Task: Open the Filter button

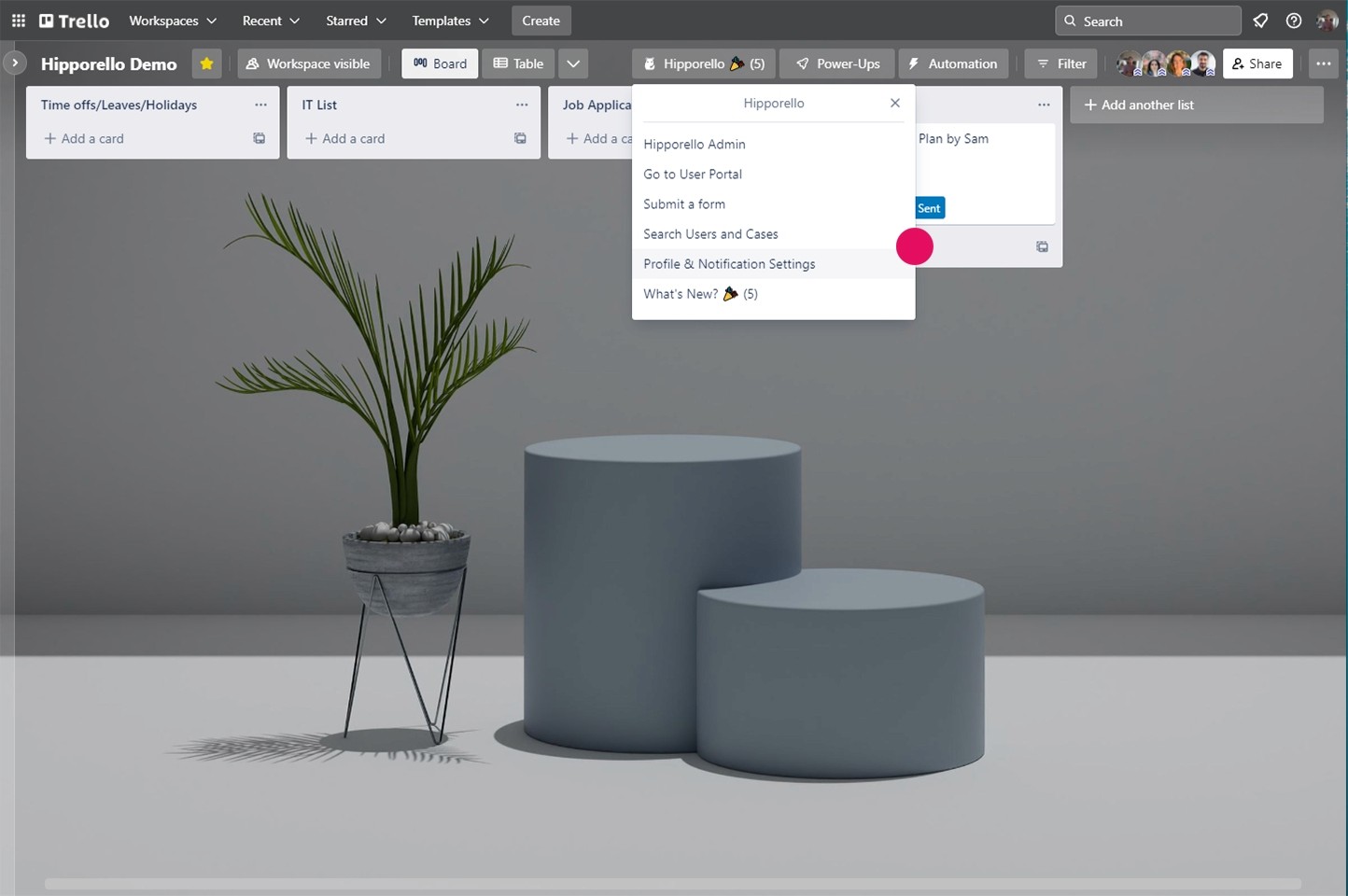Action: coord(1061,63)
